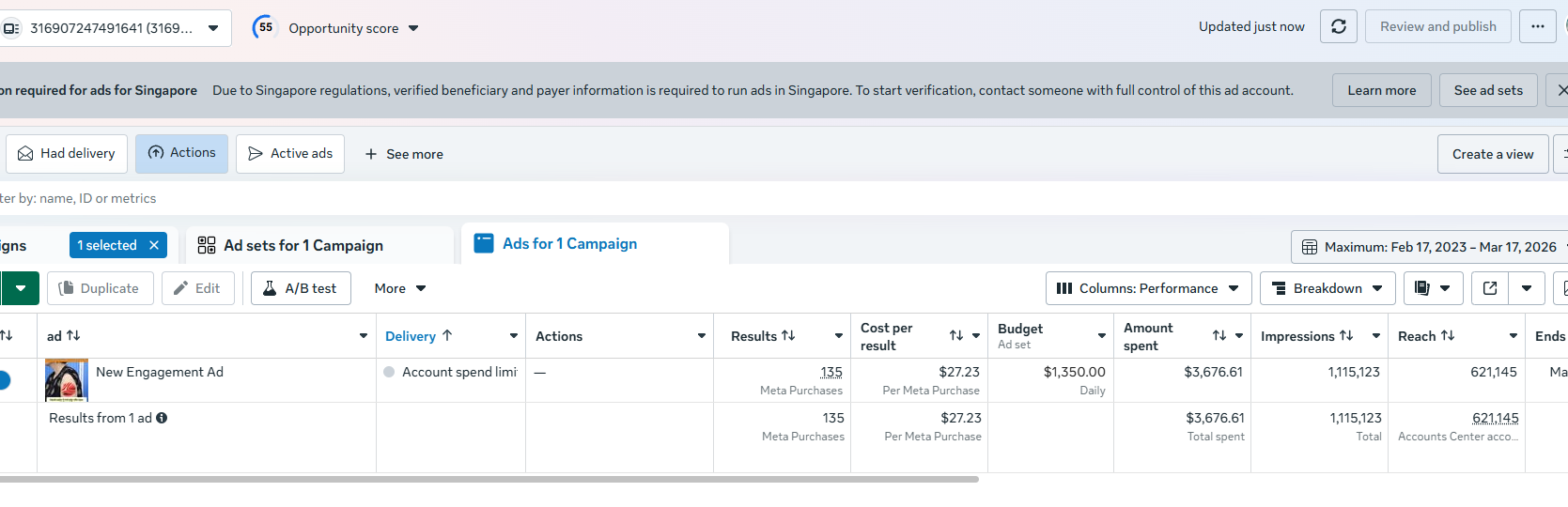Viewport: 1568px width, 507px height.
Task: Toggle the New Engagement Ad on/off switch
Action: [x=4, y=380]
